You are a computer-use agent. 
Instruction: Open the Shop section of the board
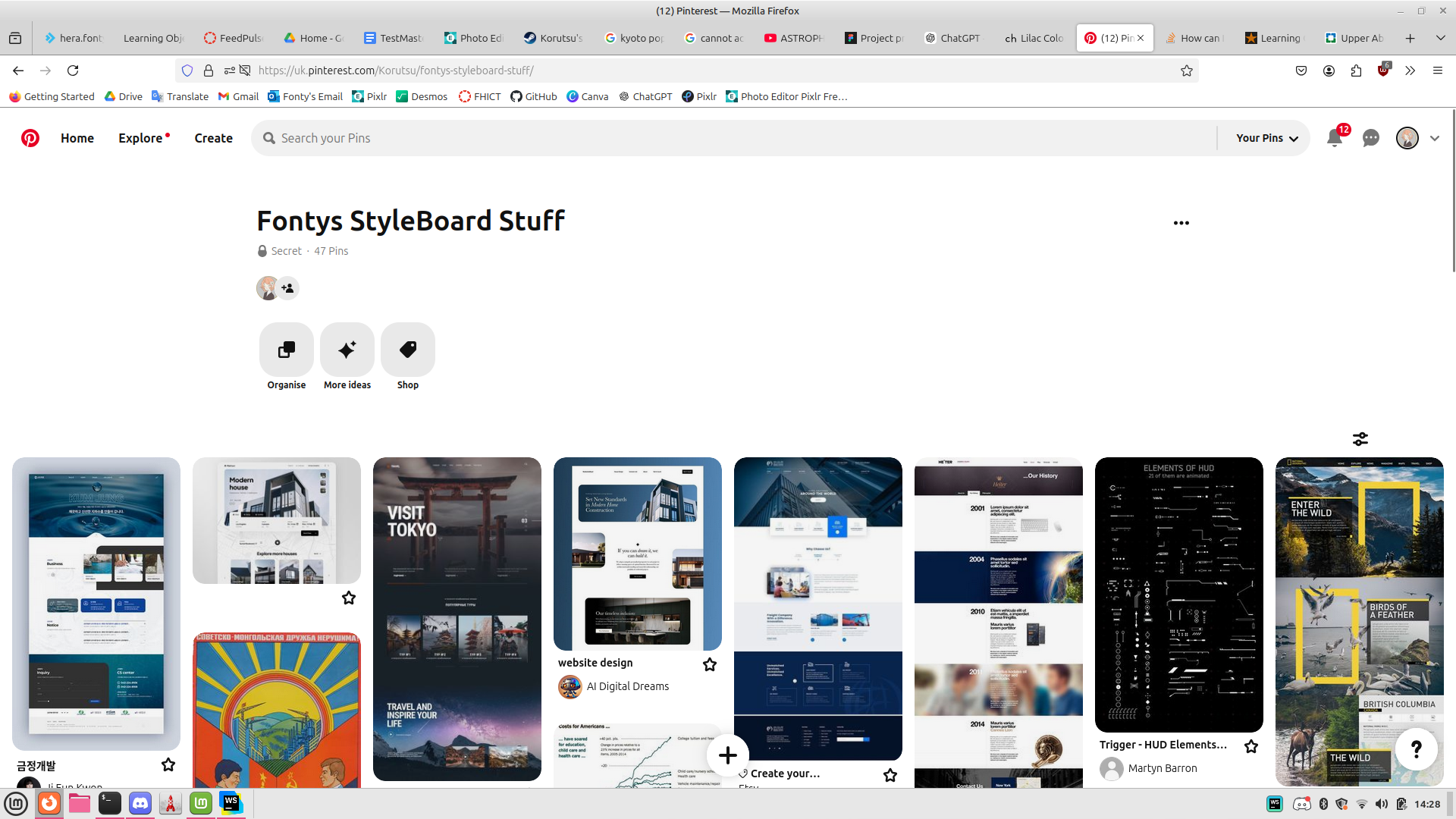click(408, 351)
